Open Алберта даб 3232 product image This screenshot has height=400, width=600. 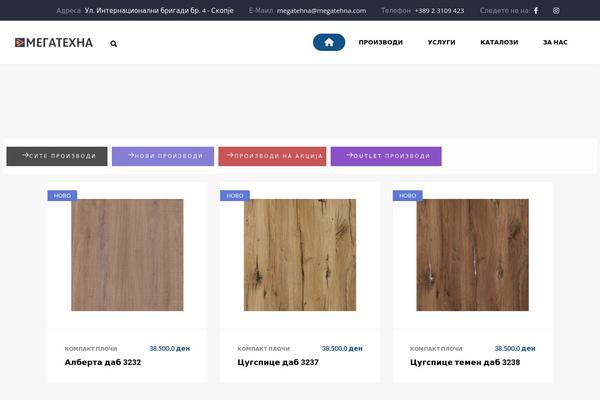coord(127,255)
